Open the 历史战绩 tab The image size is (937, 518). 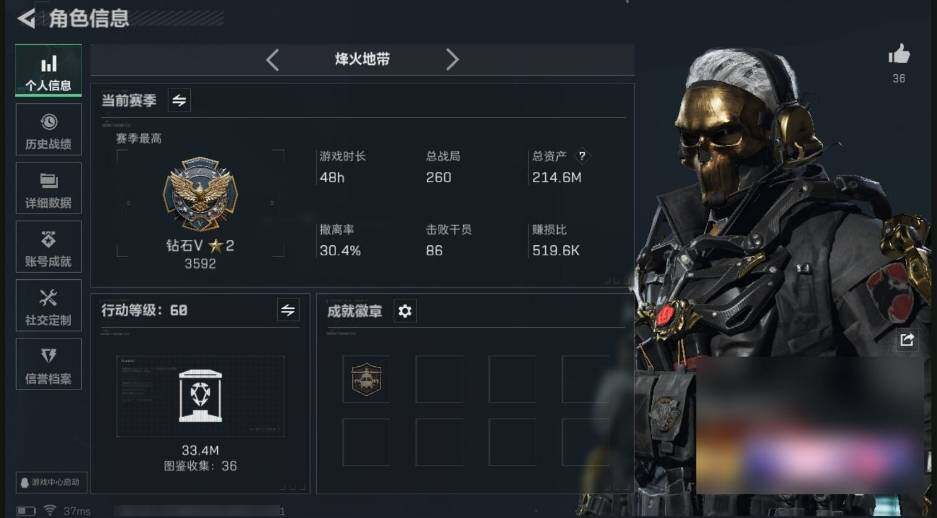48,130
